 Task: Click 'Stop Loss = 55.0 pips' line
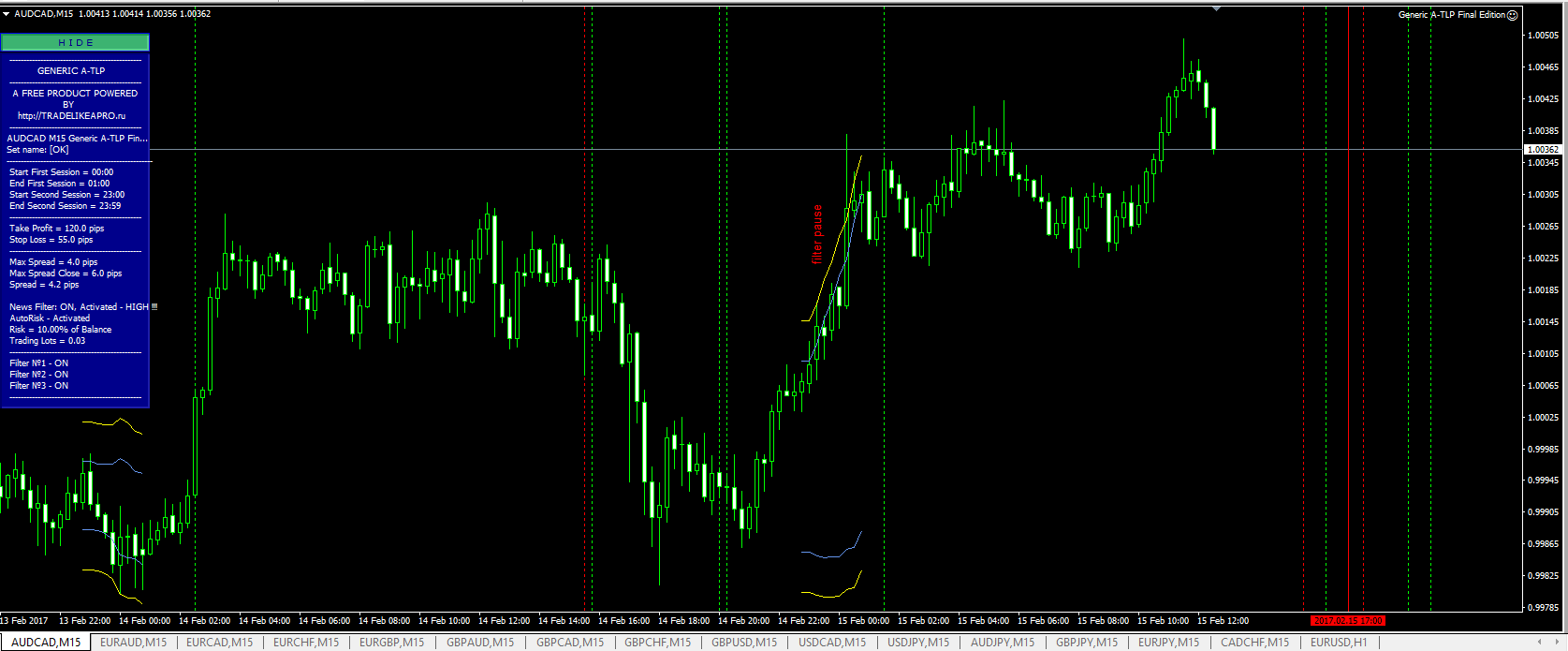(x=51, y=240)
